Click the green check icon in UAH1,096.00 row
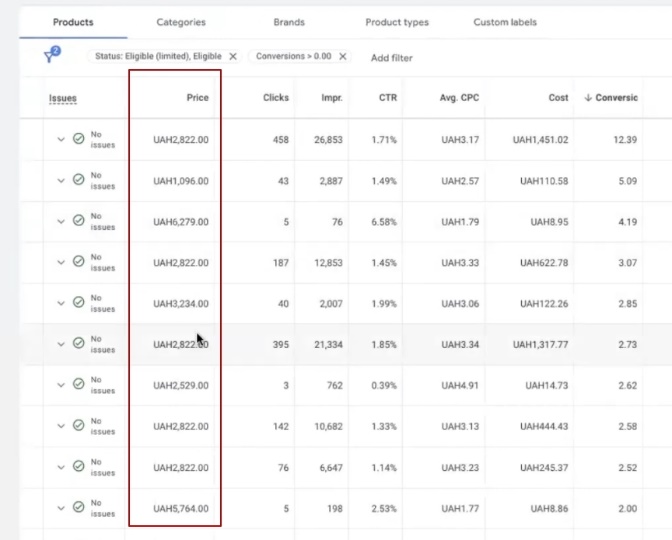 click(78, 180)
